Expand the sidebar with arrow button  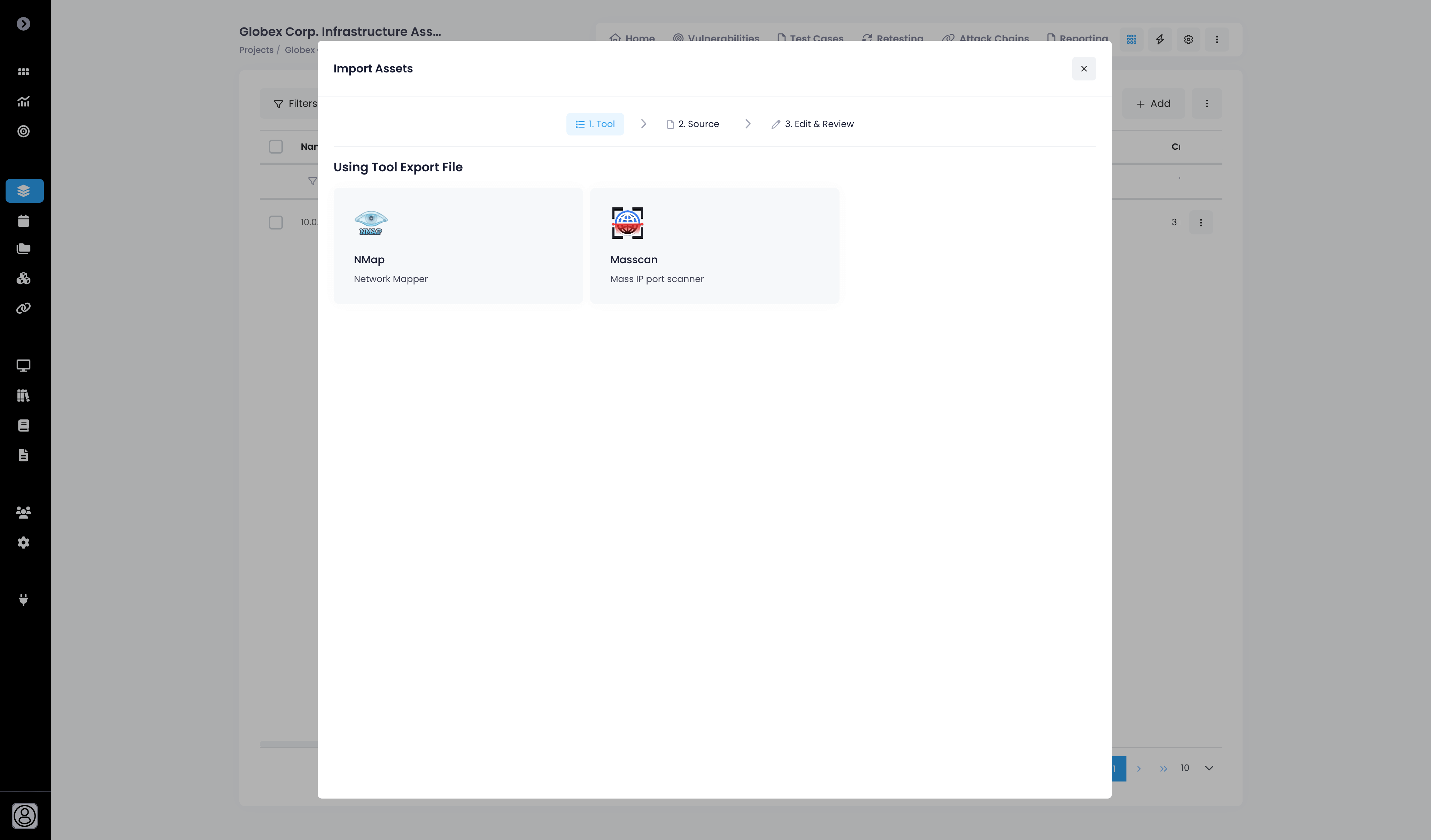coord(23,24)
